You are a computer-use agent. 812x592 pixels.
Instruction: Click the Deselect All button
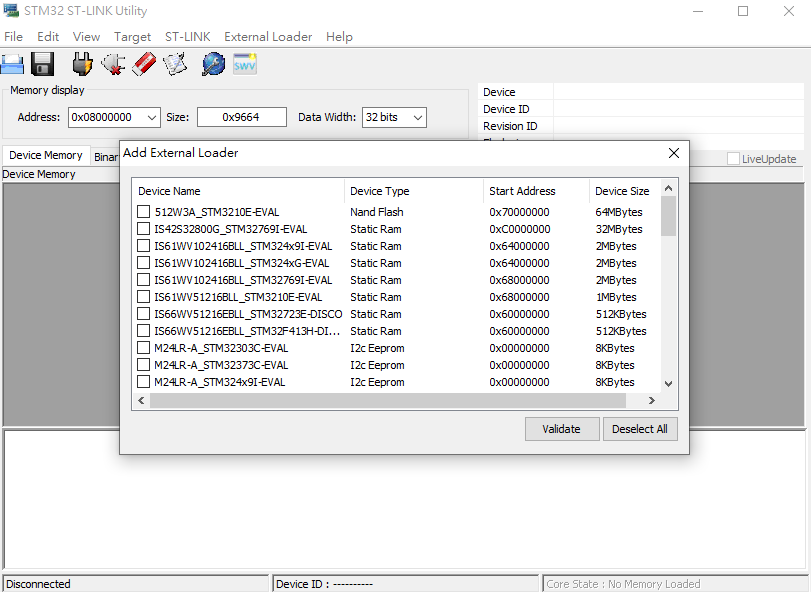point(640,429)
